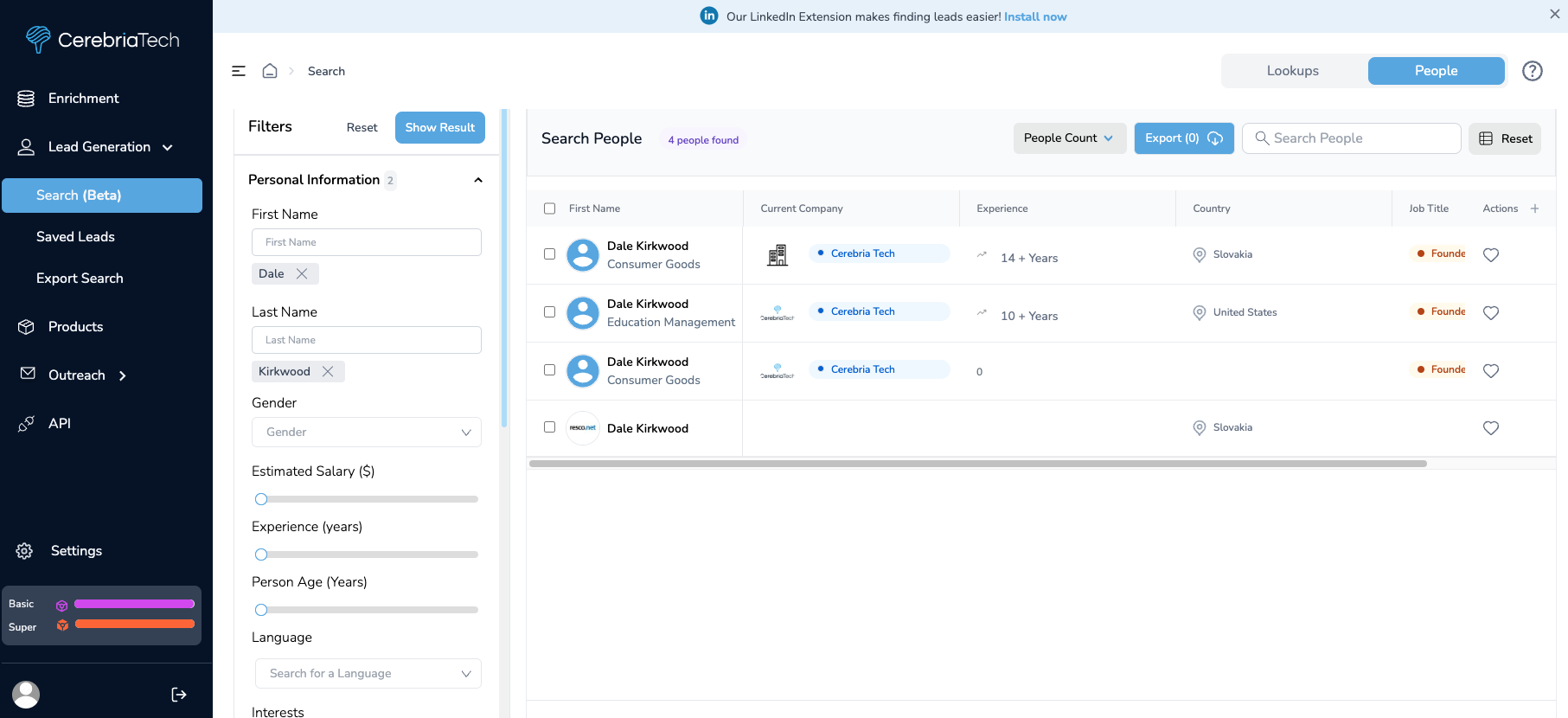Screen dimensions: 1568x718
Task: Close the LinkedIn extension banner
Action: pyautogui.click(x=1554, y=15)
